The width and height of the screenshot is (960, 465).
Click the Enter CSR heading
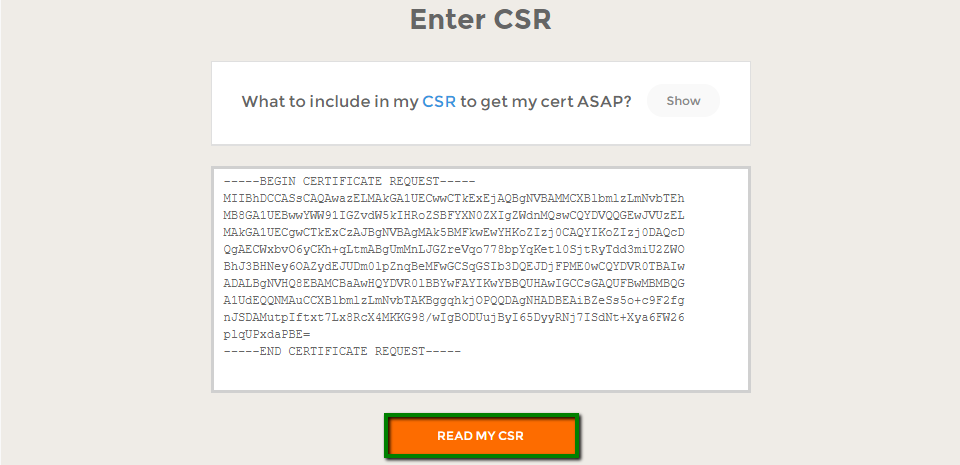[x=480, y=19]
